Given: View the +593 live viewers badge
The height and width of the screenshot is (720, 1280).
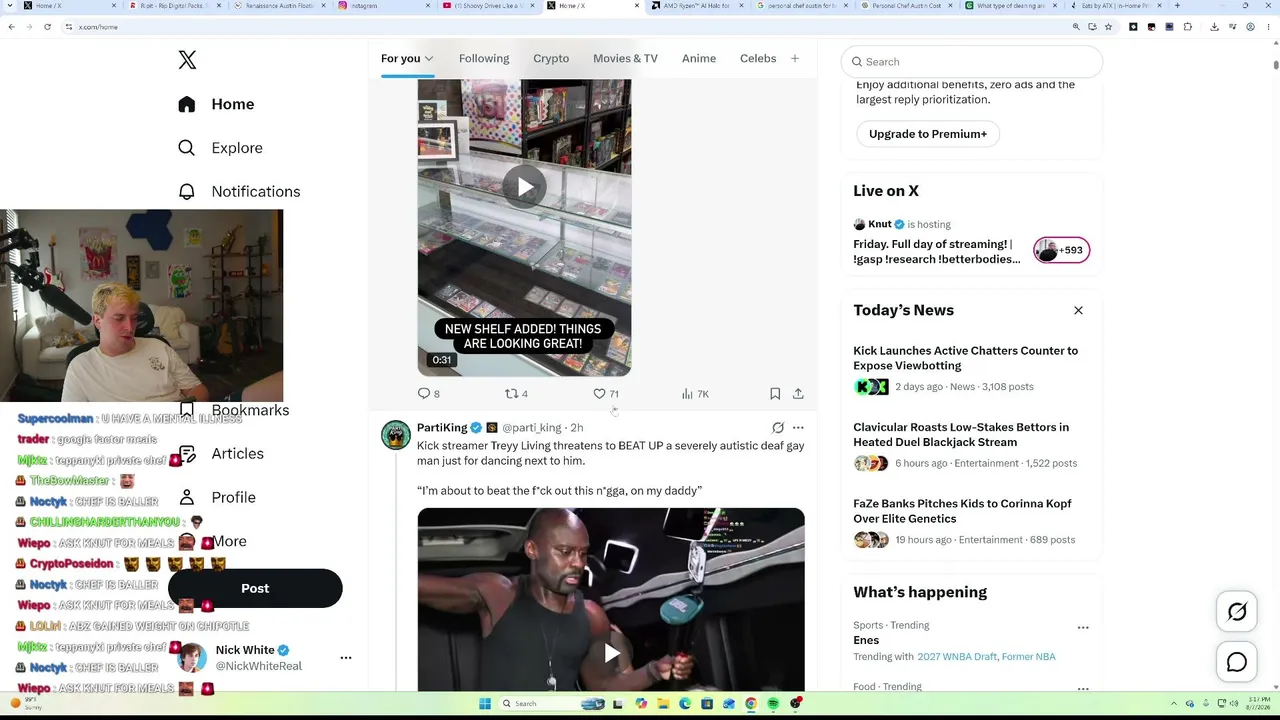Looking at the screenshot, I should point(1061,250).
